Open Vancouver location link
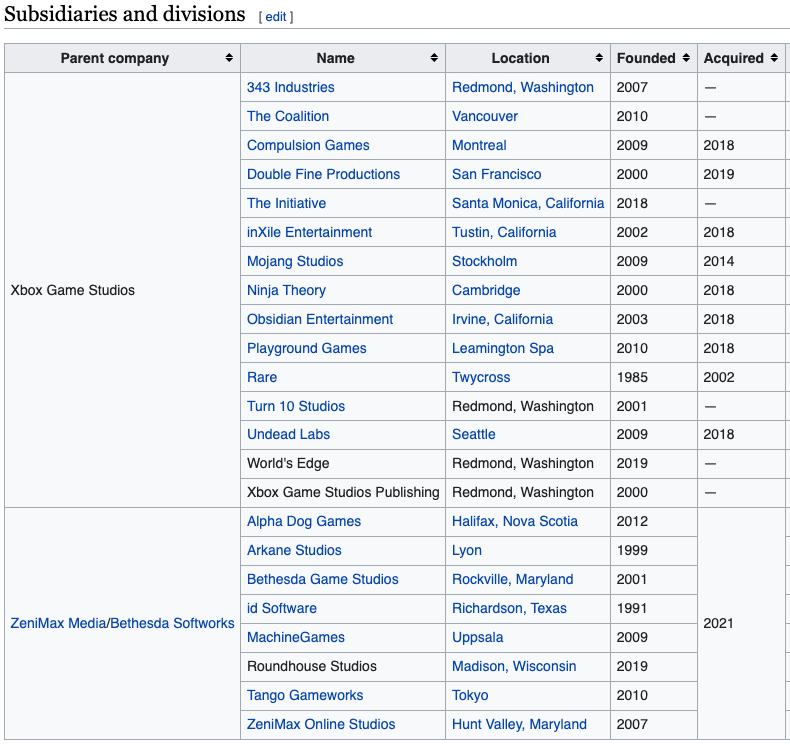The width and height of the screenshot is (790, 745). coord(485,116)
